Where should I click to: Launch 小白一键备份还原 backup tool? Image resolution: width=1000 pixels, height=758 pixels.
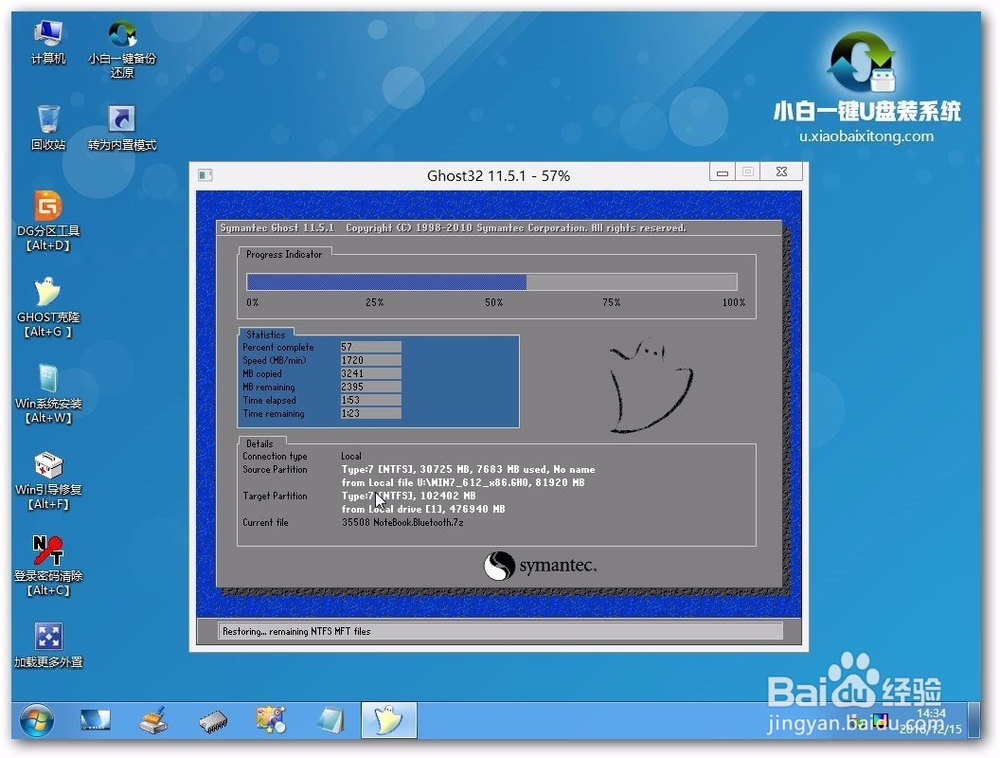121,33
